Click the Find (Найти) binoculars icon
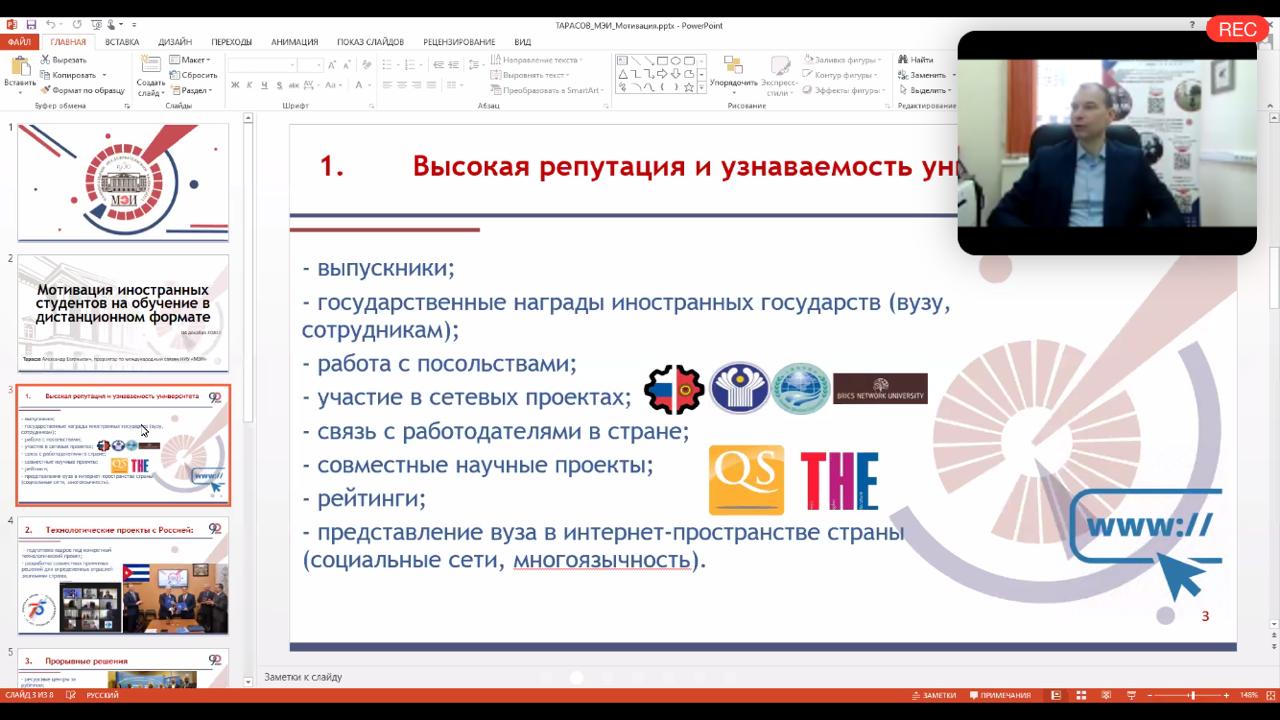The height and width of the screenshot is (720, 1280). [x=902, y=60]
